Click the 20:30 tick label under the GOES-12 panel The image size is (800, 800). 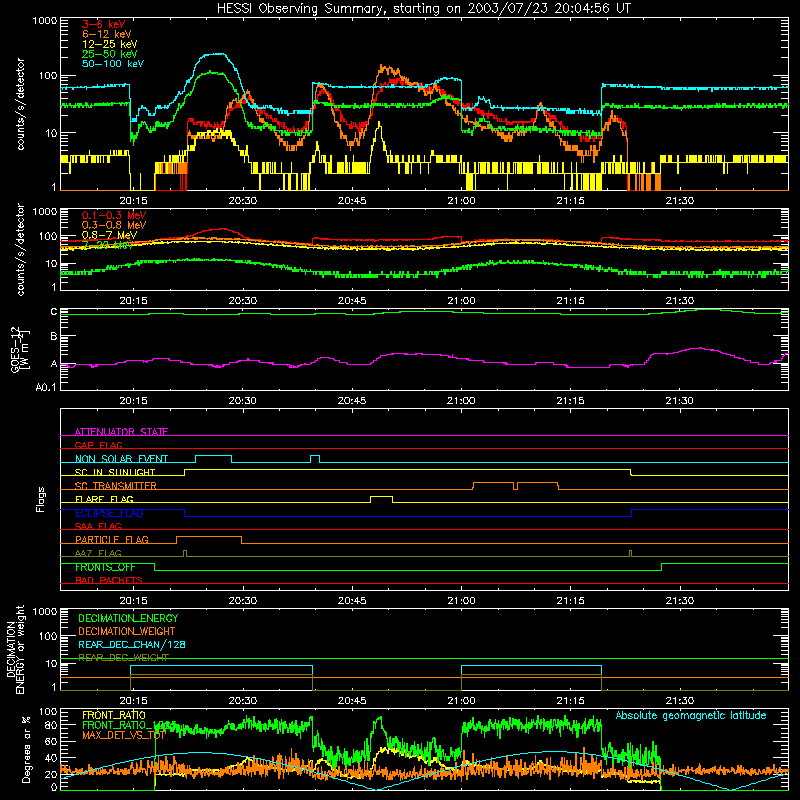click(243, 401)
